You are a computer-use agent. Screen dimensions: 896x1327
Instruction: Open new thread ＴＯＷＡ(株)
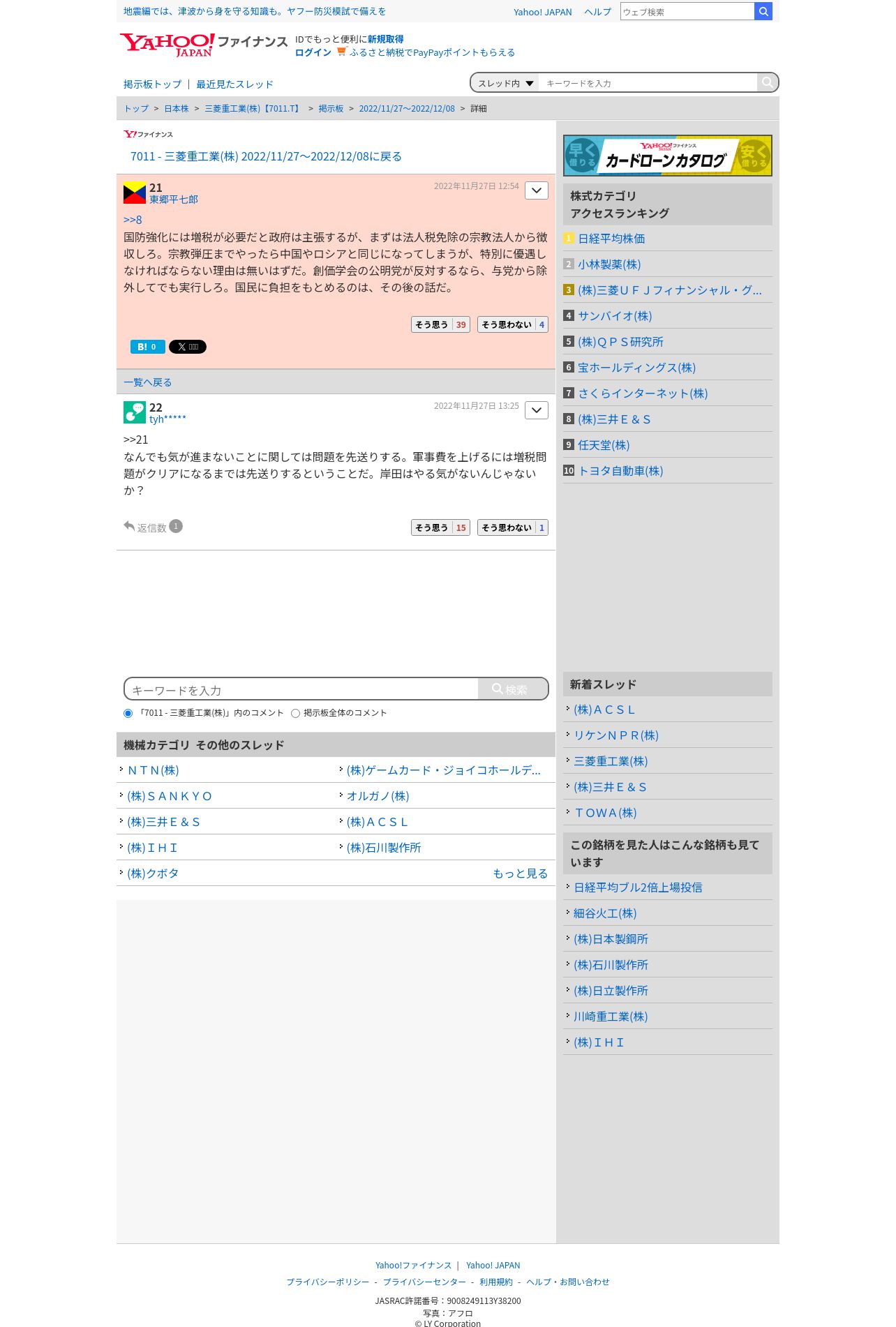click(605, 813)
